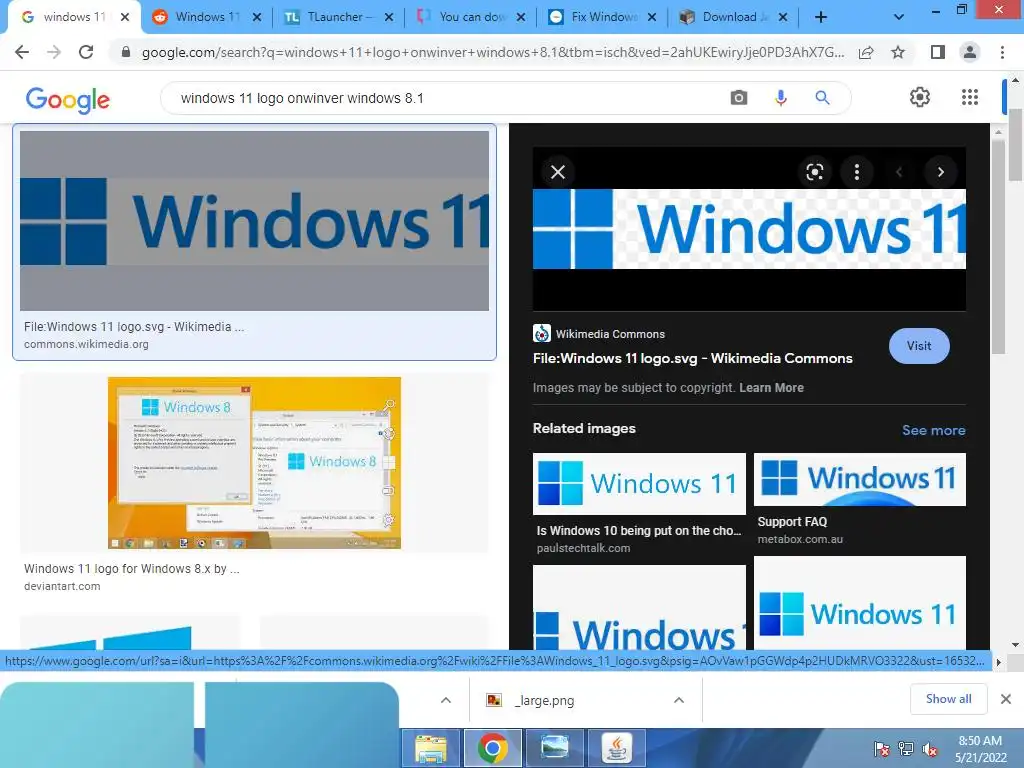Open the Java app on taskbar
1024x768 pixels.
point(616,748)
